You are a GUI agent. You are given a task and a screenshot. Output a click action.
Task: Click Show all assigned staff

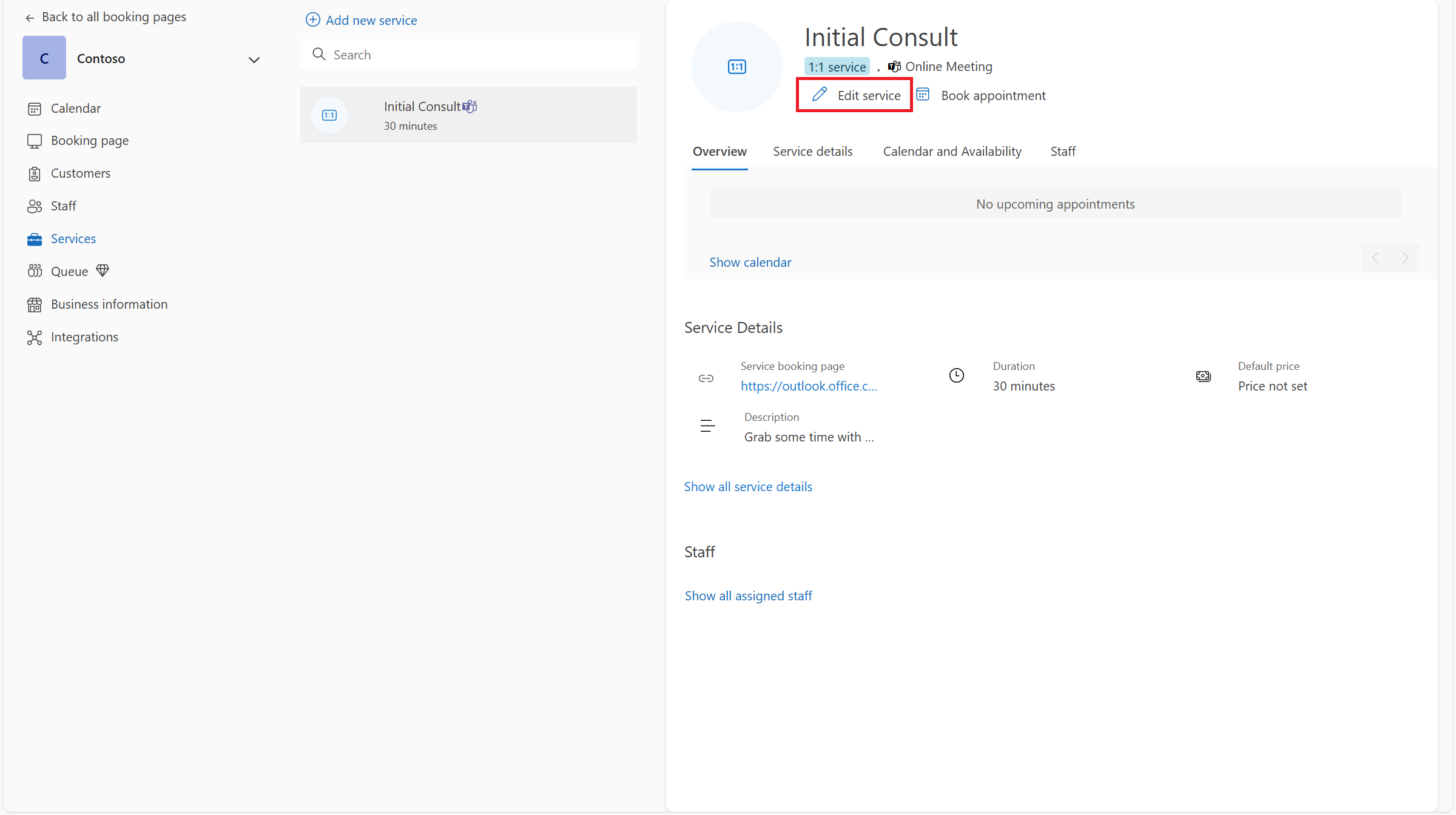tap(748, 595)
